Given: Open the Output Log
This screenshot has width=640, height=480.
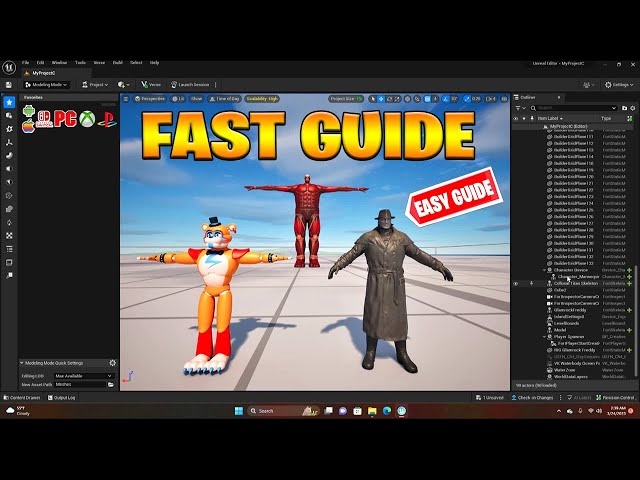Looking at the screenshot, I should tap(62, 398).
